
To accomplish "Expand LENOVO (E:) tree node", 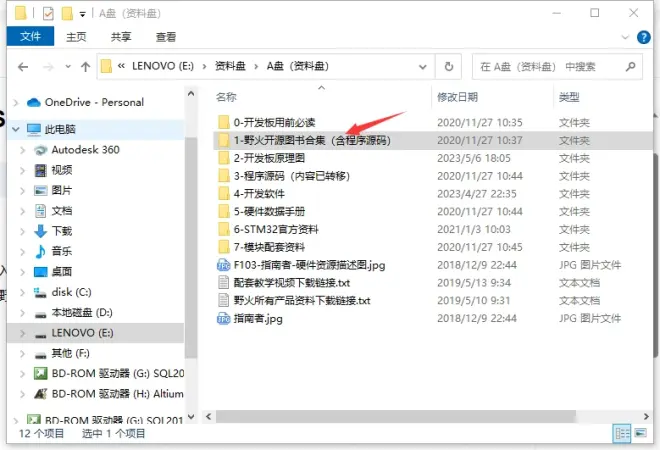I will click(x=22, y=333).
